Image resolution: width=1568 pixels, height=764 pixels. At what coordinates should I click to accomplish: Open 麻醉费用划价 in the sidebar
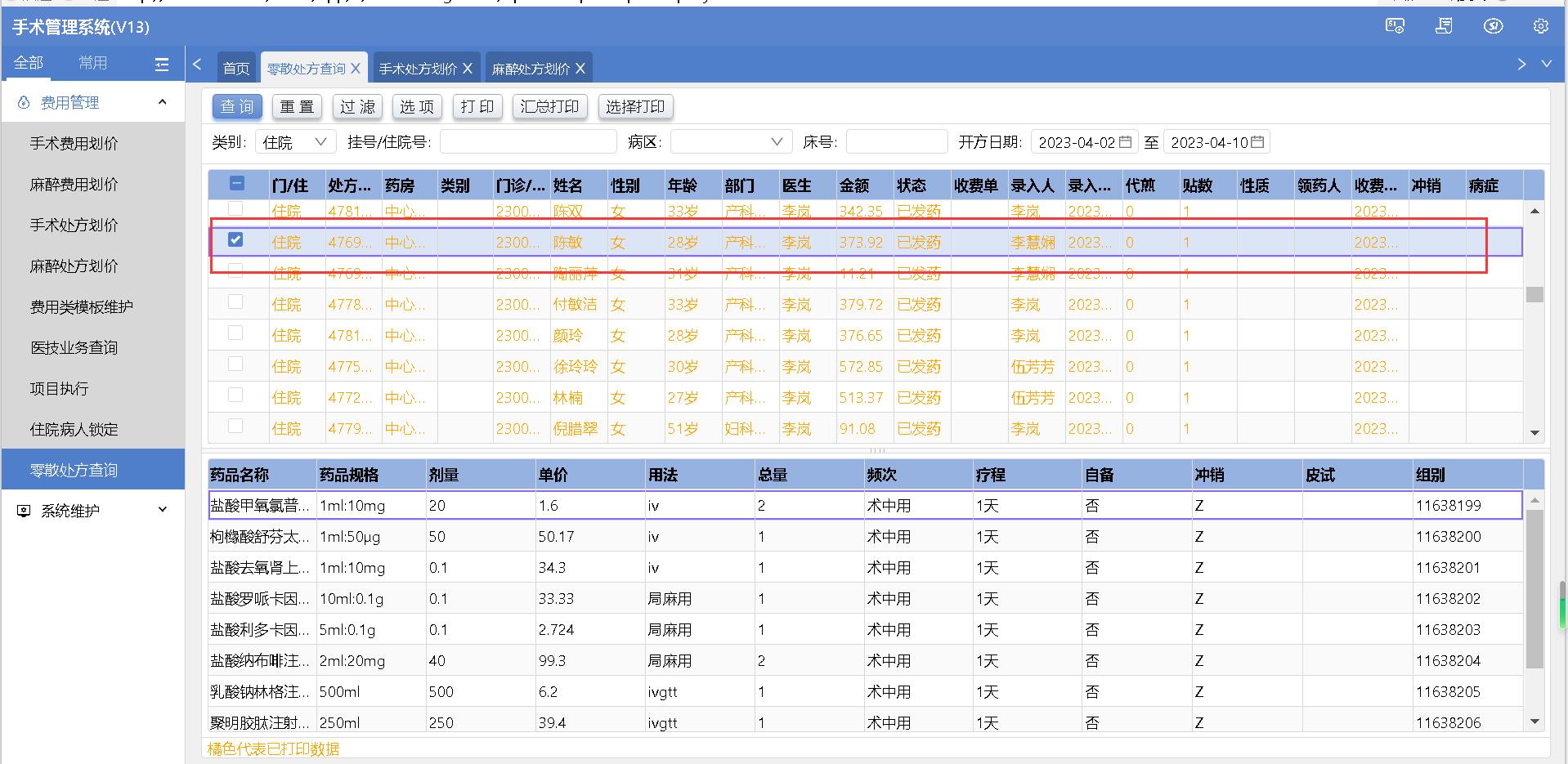[93, 184]
